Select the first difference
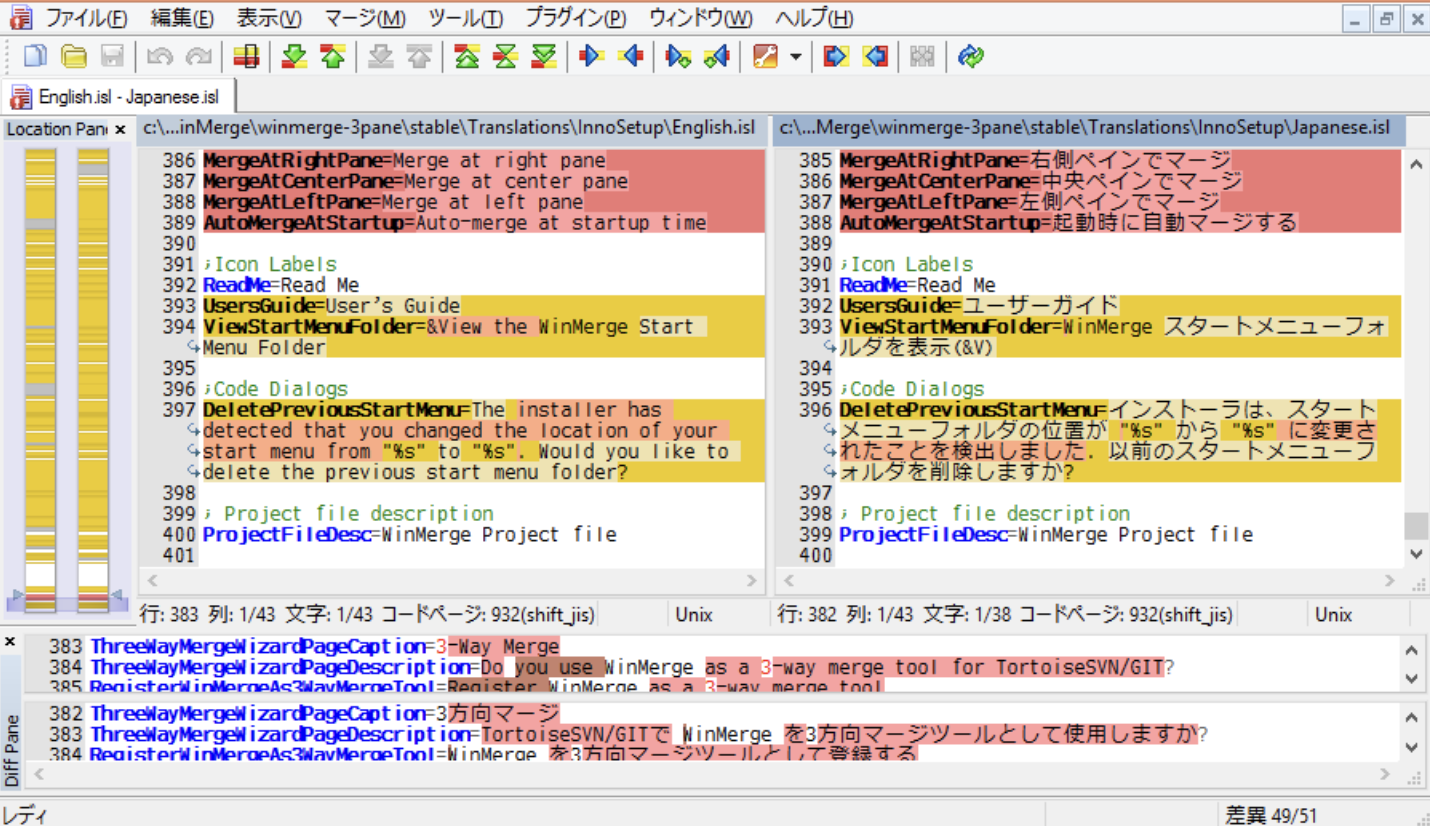Image resolution: width=1430 pixels, height=826 pixels. click(x=466, y=57)
